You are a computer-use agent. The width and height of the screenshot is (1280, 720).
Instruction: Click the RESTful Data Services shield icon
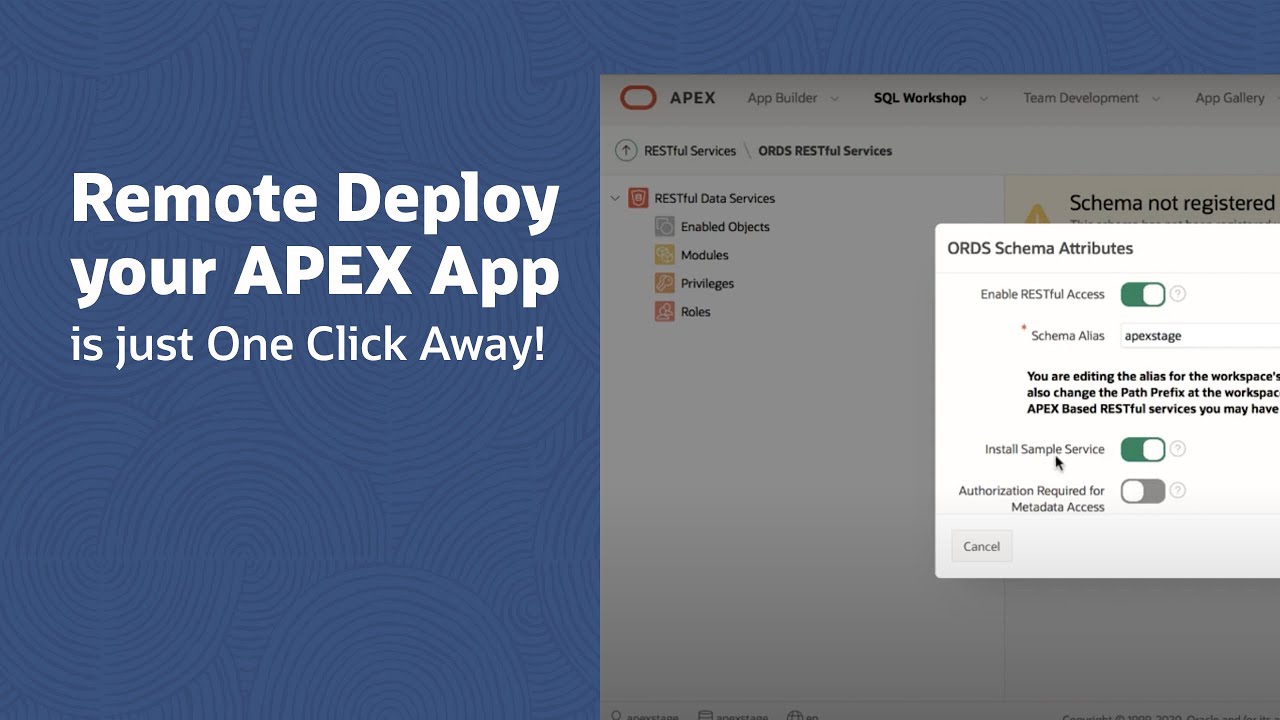coord(638,198)
